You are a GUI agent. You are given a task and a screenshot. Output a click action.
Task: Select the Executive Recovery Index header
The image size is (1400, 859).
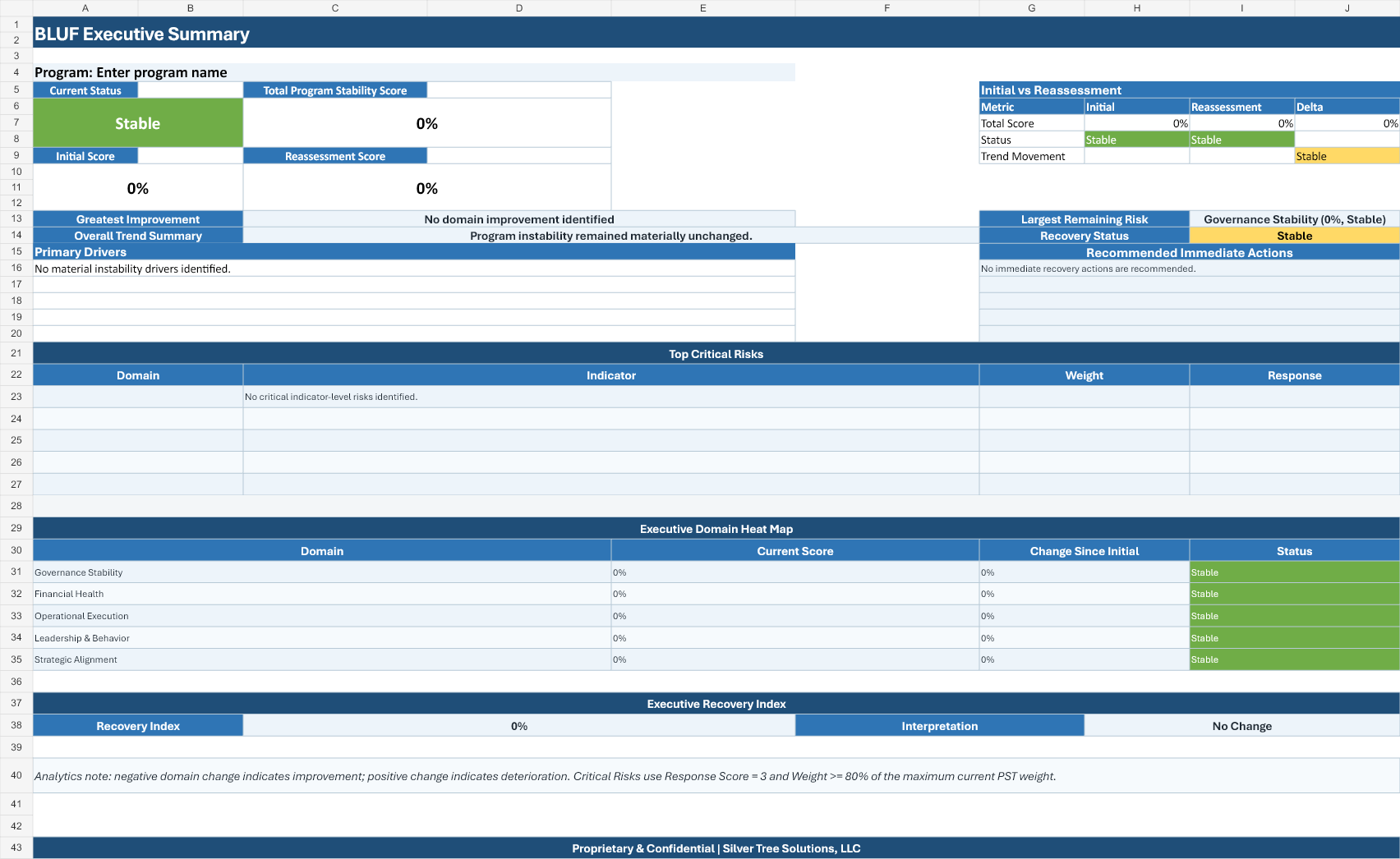(x=716, y=704)
